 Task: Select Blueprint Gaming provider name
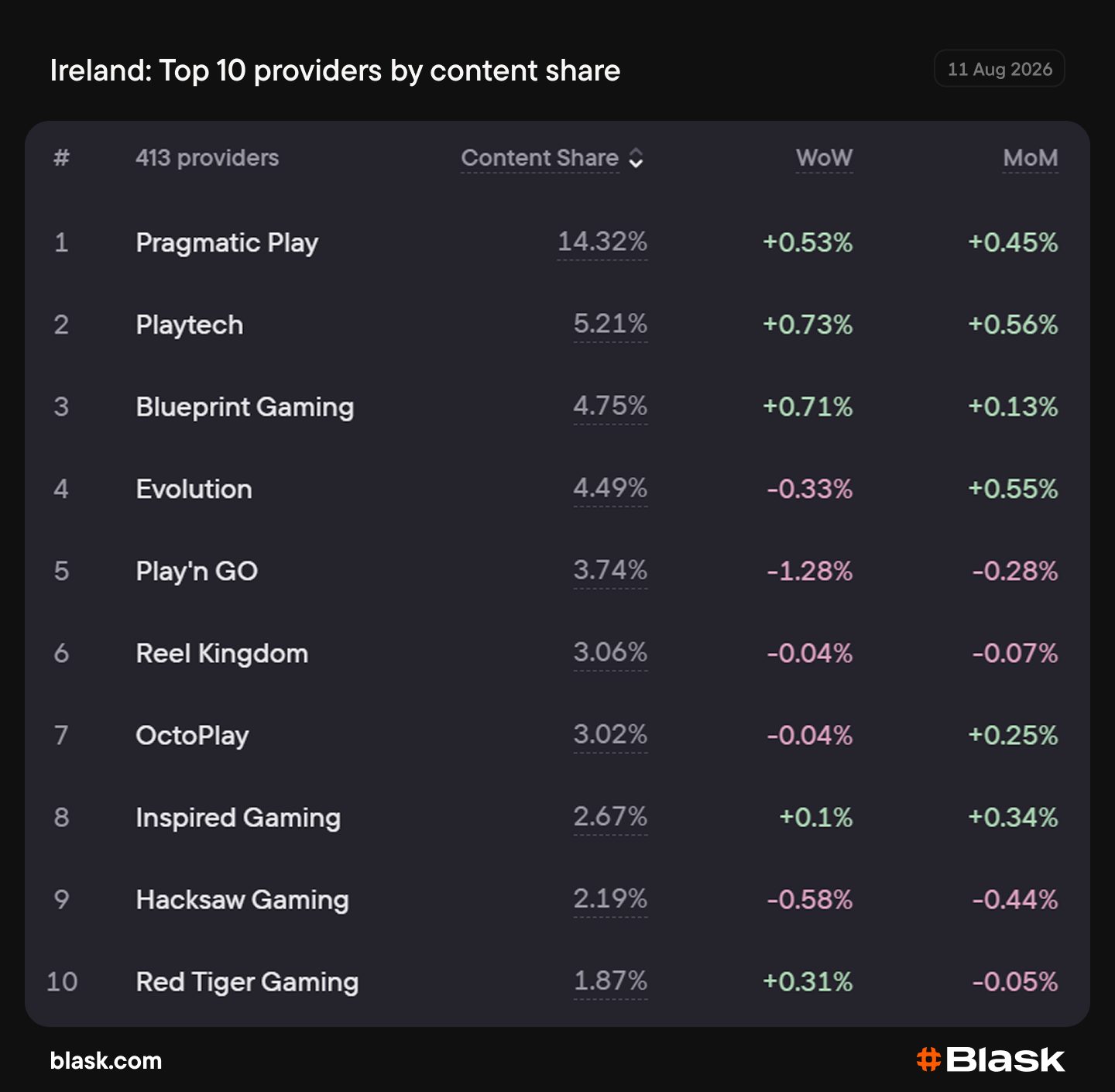245,407
